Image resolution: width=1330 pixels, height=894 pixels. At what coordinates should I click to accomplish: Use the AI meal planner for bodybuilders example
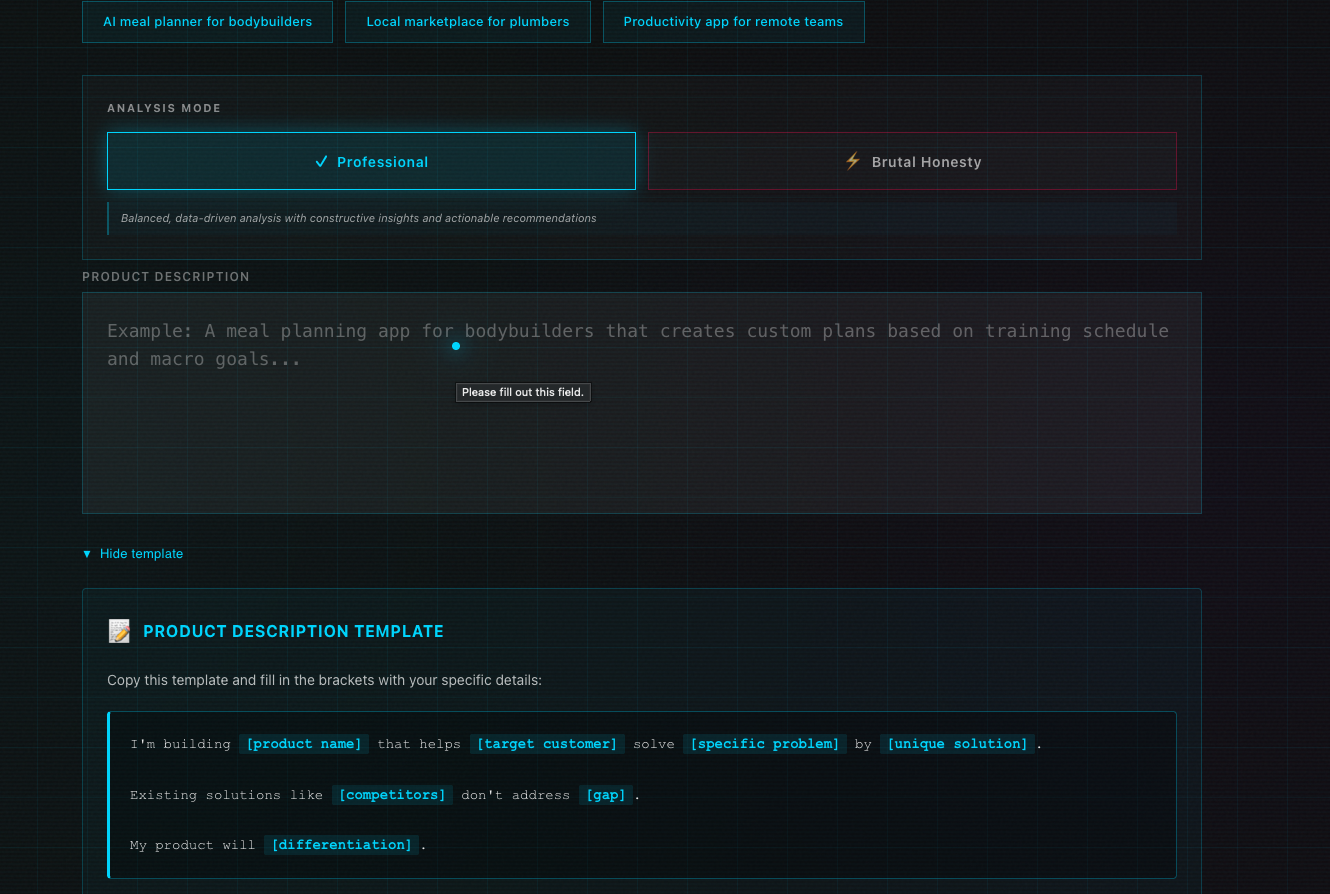click(207, 21)
